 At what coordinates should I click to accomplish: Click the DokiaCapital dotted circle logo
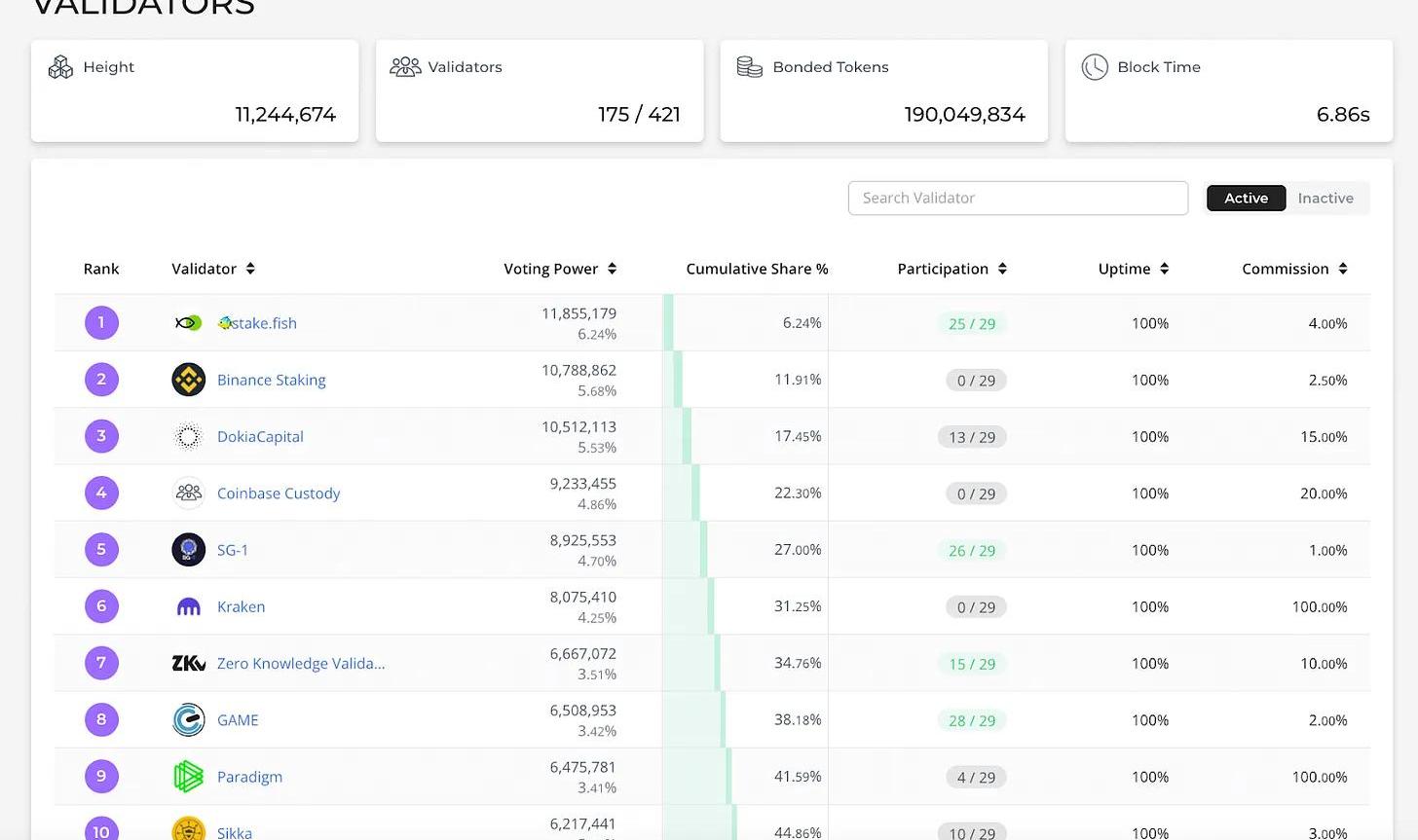click(188, 436)
